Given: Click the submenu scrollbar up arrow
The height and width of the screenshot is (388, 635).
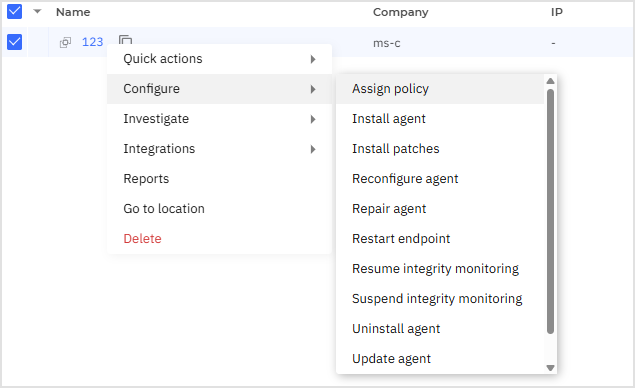Looking at the screenshot, I should pos(550,81).
